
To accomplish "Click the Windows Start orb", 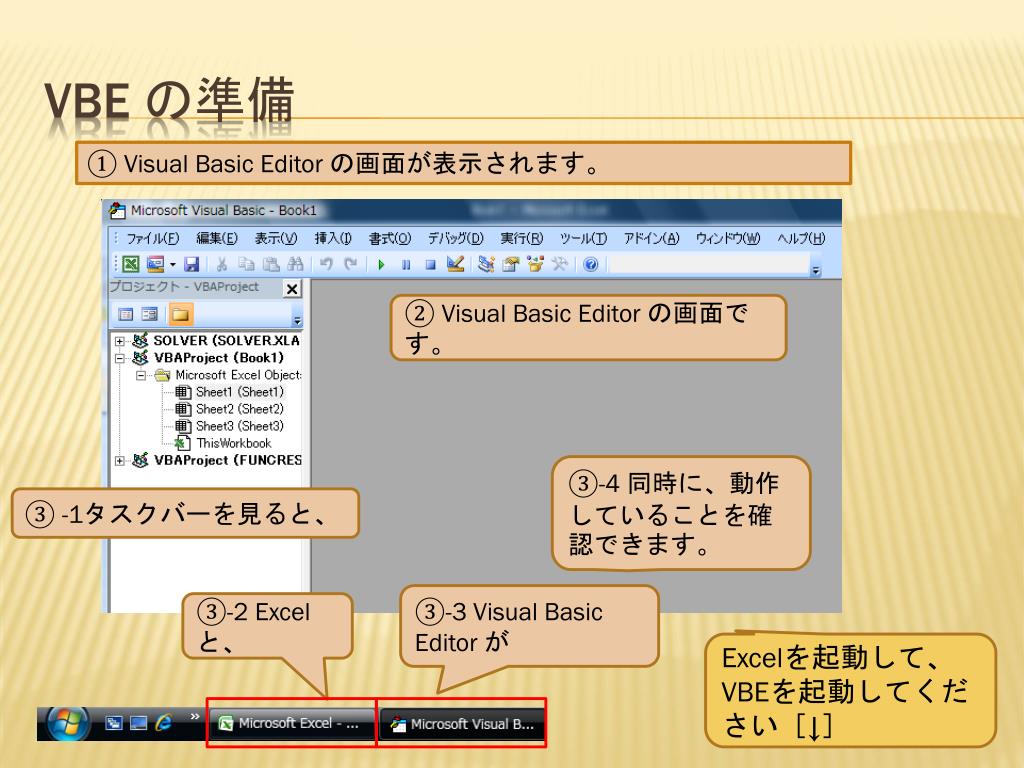I will click(x=68, y=724).
